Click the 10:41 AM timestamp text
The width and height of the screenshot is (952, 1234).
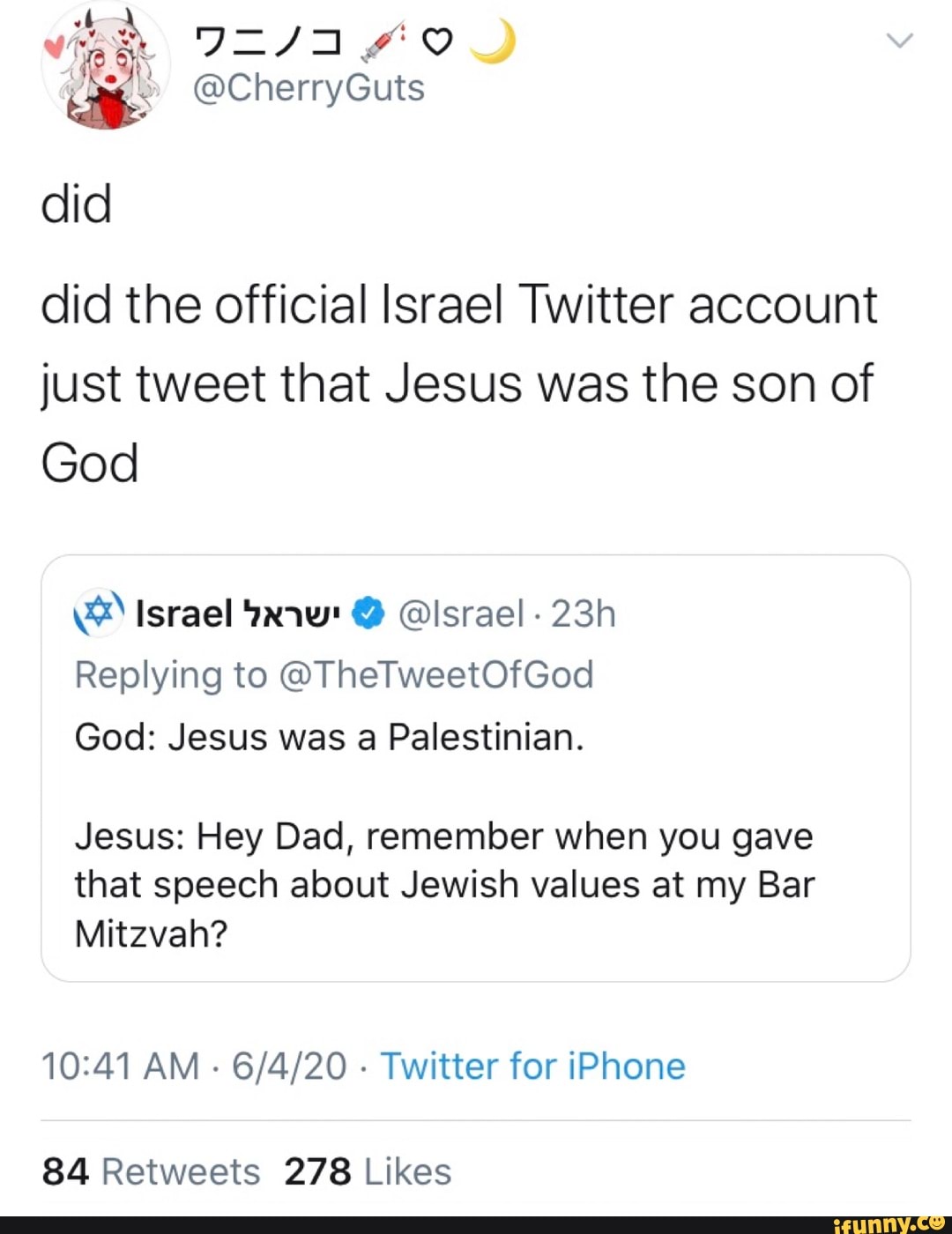coord(124,1066)
